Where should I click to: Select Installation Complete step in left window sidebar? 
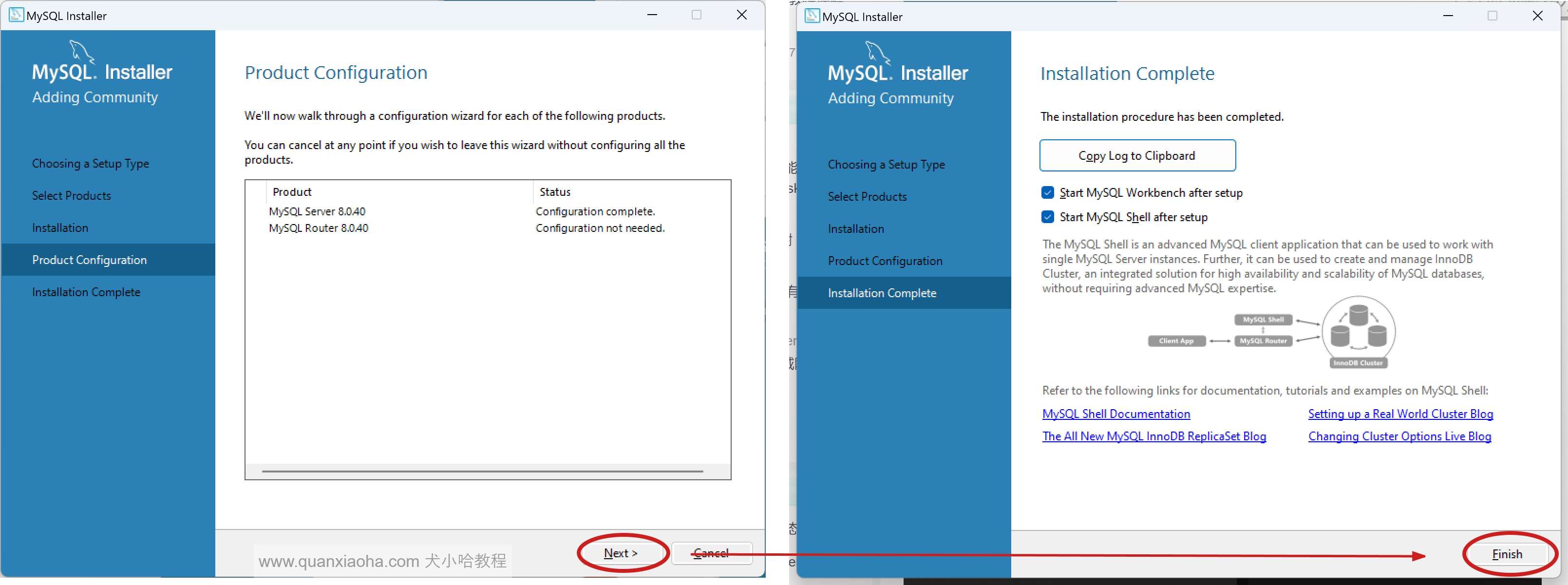tap(86, 292)
